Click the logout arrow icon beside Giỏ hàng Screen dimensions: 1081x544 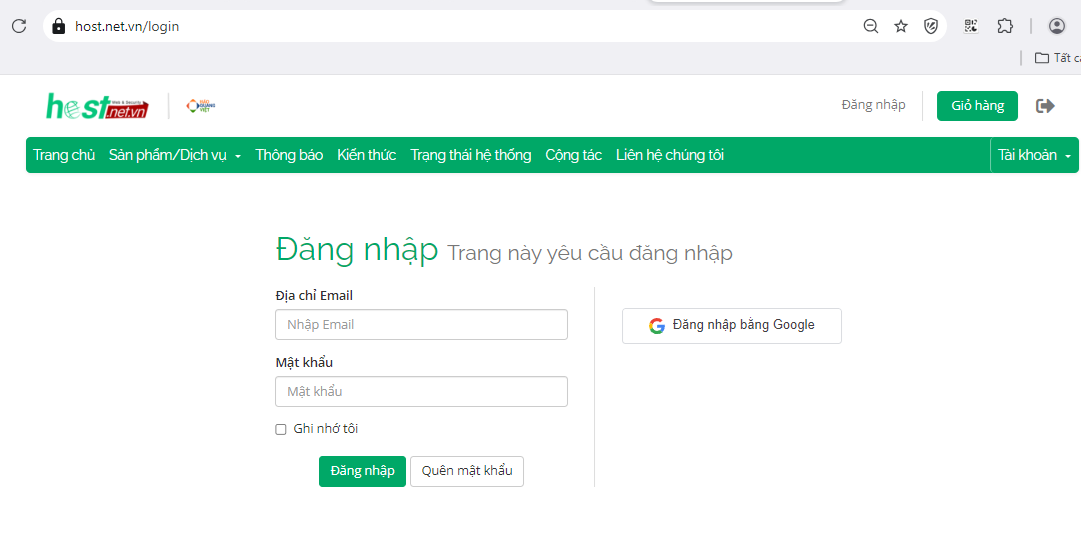click(x=1045, y=106)
